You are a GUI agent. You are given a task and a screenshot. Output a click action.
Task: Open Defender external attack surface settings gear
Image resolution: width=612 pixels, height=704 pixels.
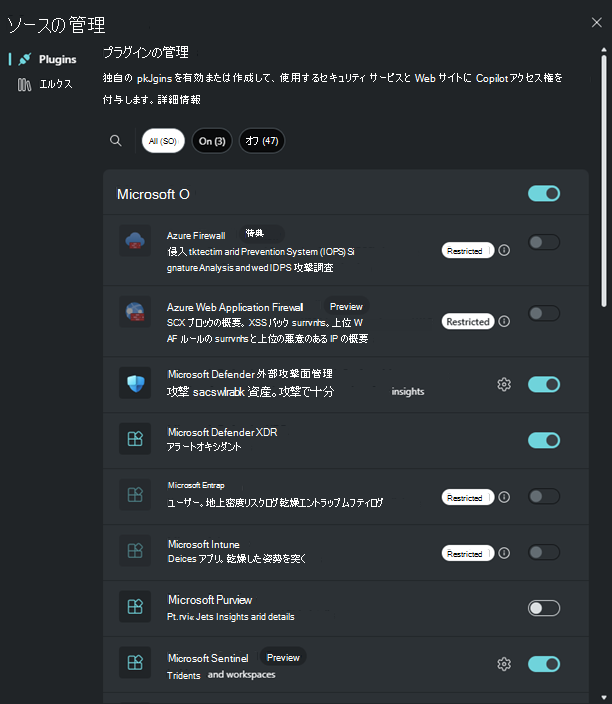(x=504, y=384)
